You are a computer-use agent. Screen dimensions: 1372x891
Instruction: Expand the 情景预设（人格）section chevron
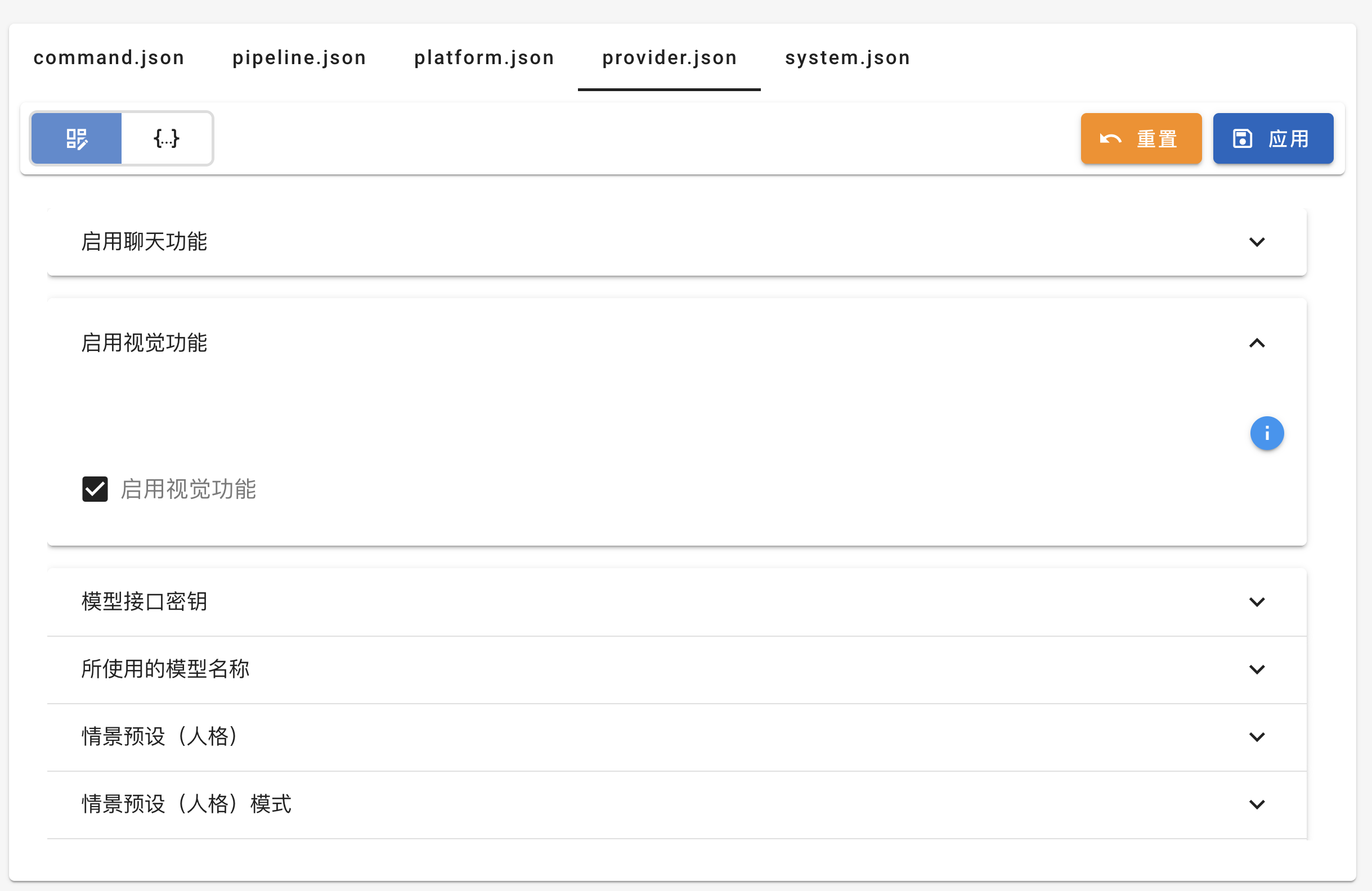(1257, 736)
